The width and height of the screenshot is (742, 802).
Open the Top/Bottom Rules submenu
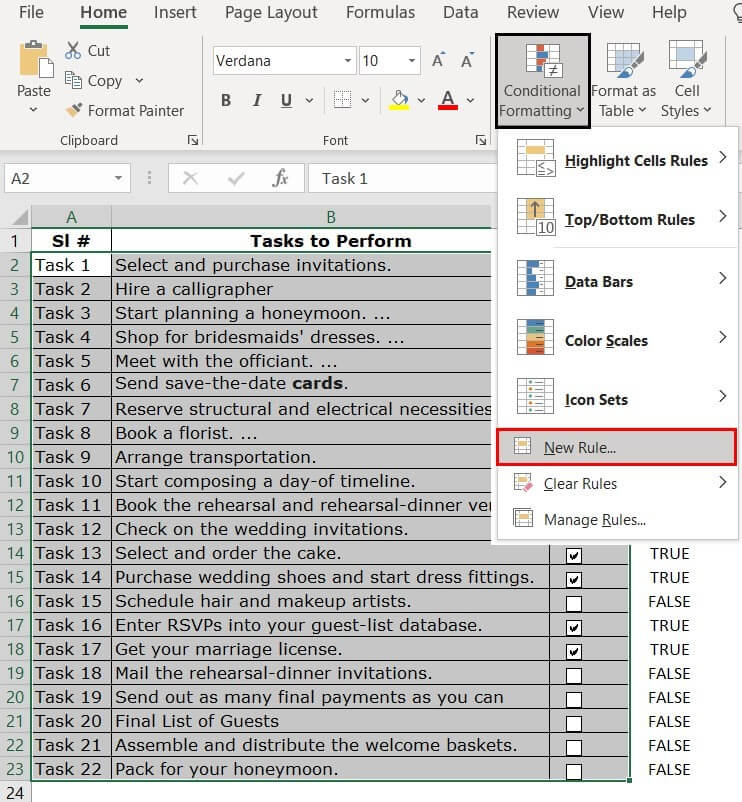[x=617, y=218]
